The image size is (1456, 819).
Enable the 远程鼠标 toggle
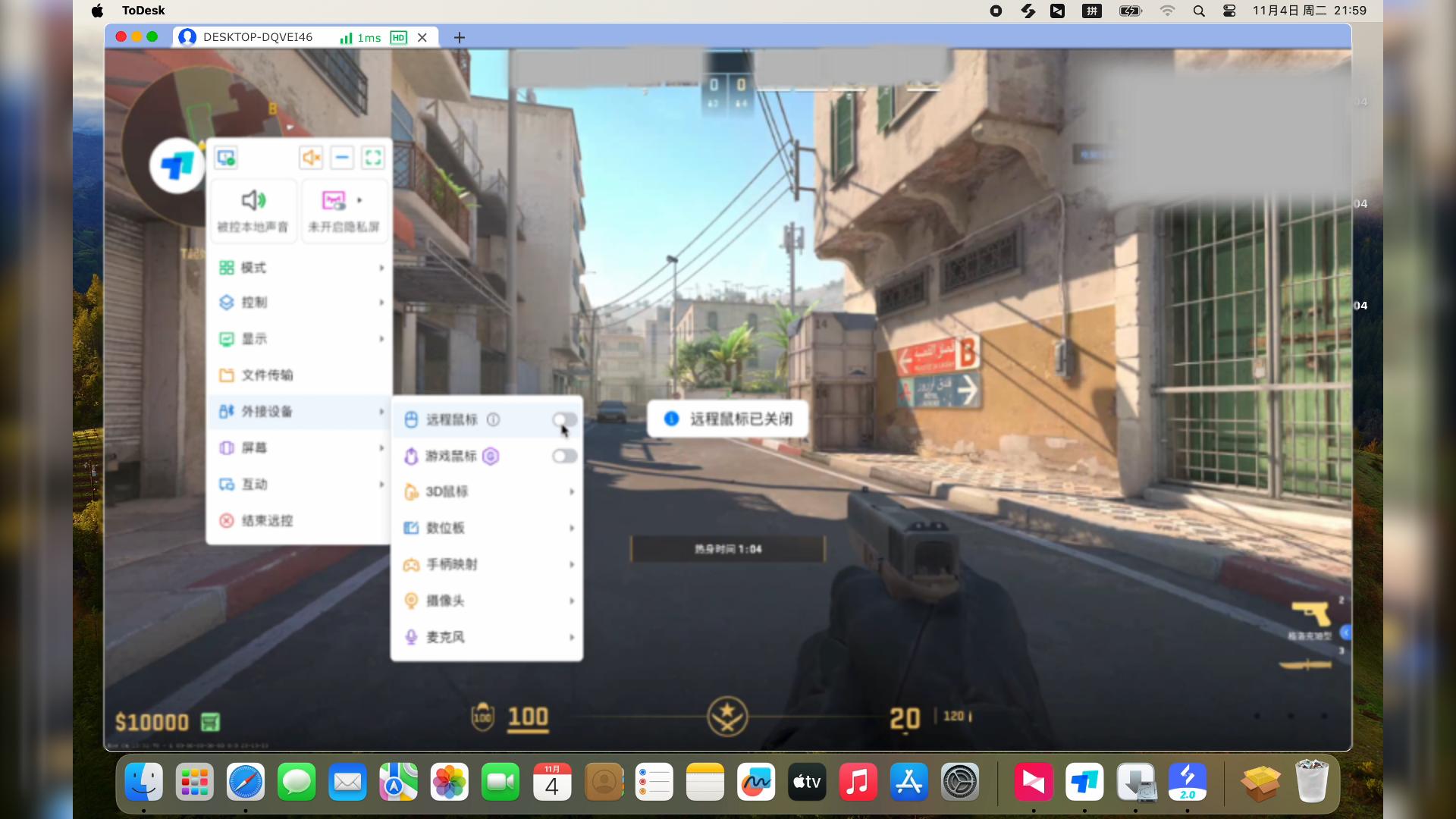tap(563, 419)
